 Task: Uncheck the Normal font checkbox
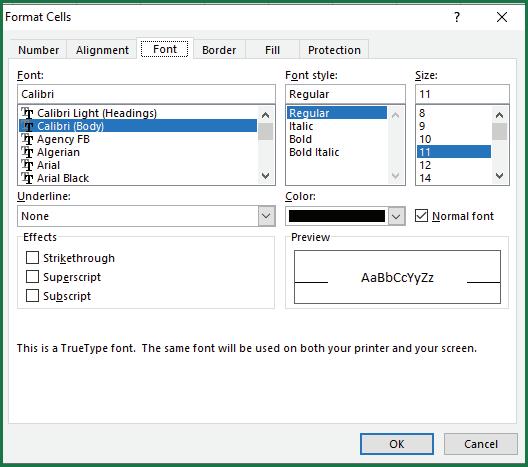point(421,215)
